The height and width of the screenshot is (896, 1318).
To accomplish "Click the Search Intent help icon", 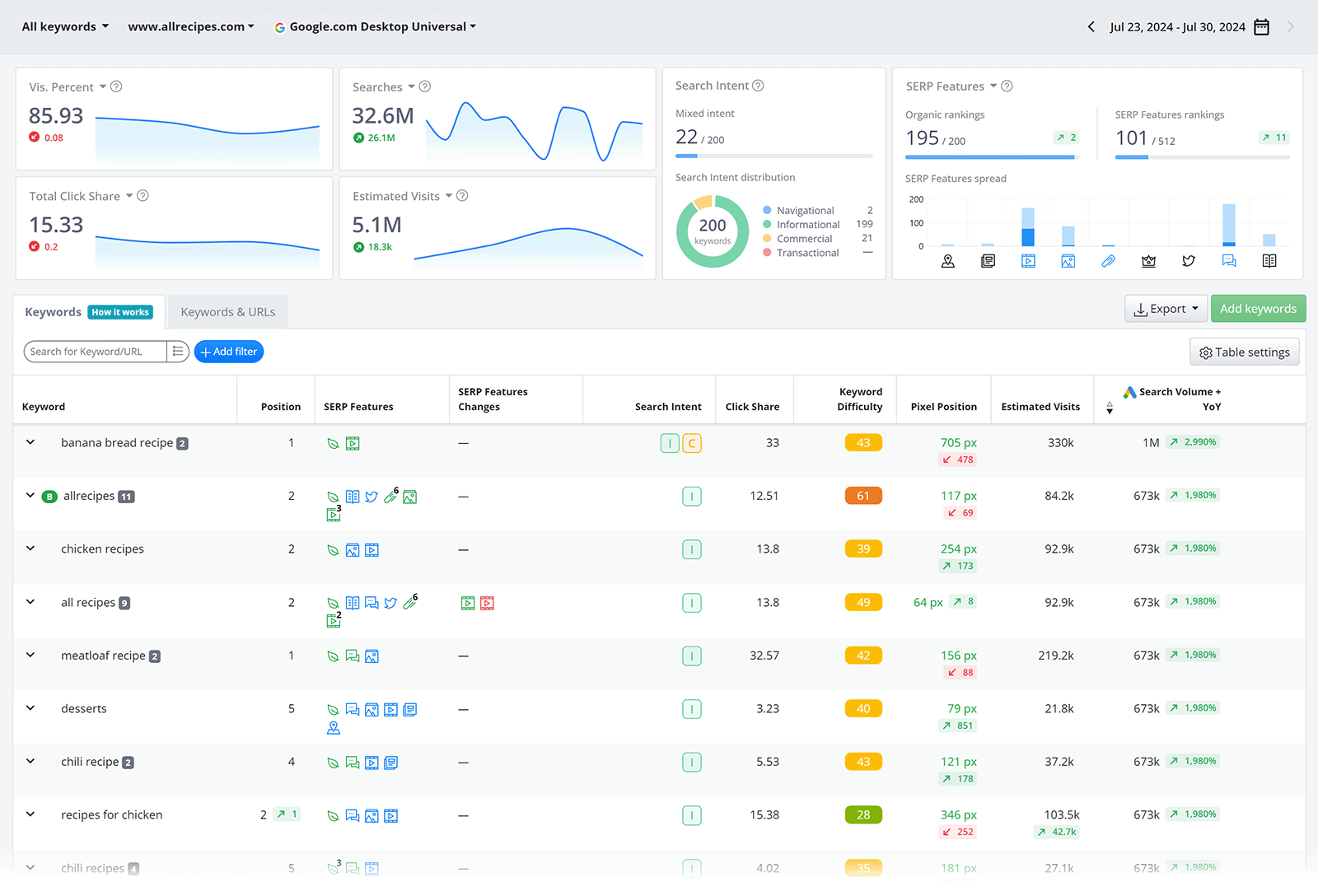I will pyautogui.click(x=758, y=86).
